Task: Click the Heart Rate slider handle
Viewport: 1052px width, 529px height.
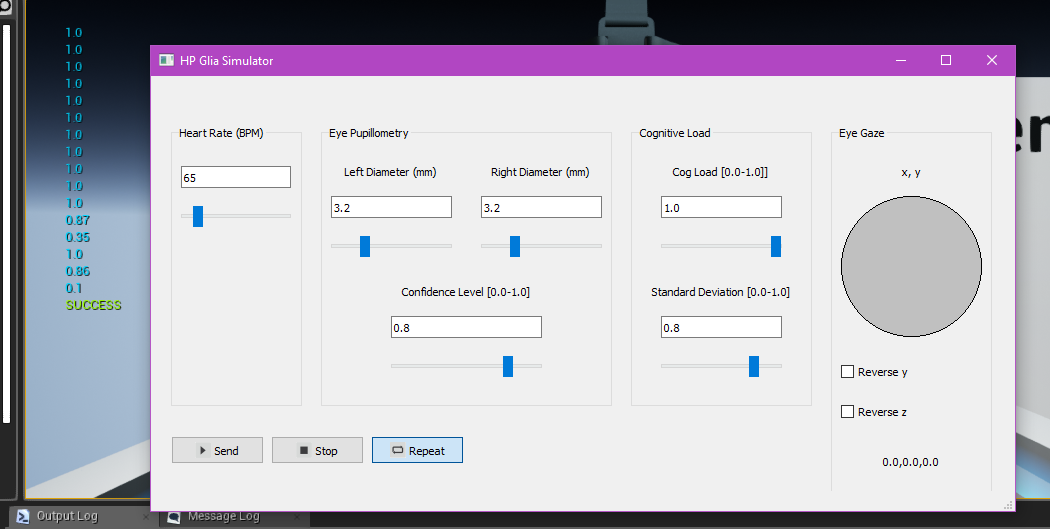Action: click(198, 216)
